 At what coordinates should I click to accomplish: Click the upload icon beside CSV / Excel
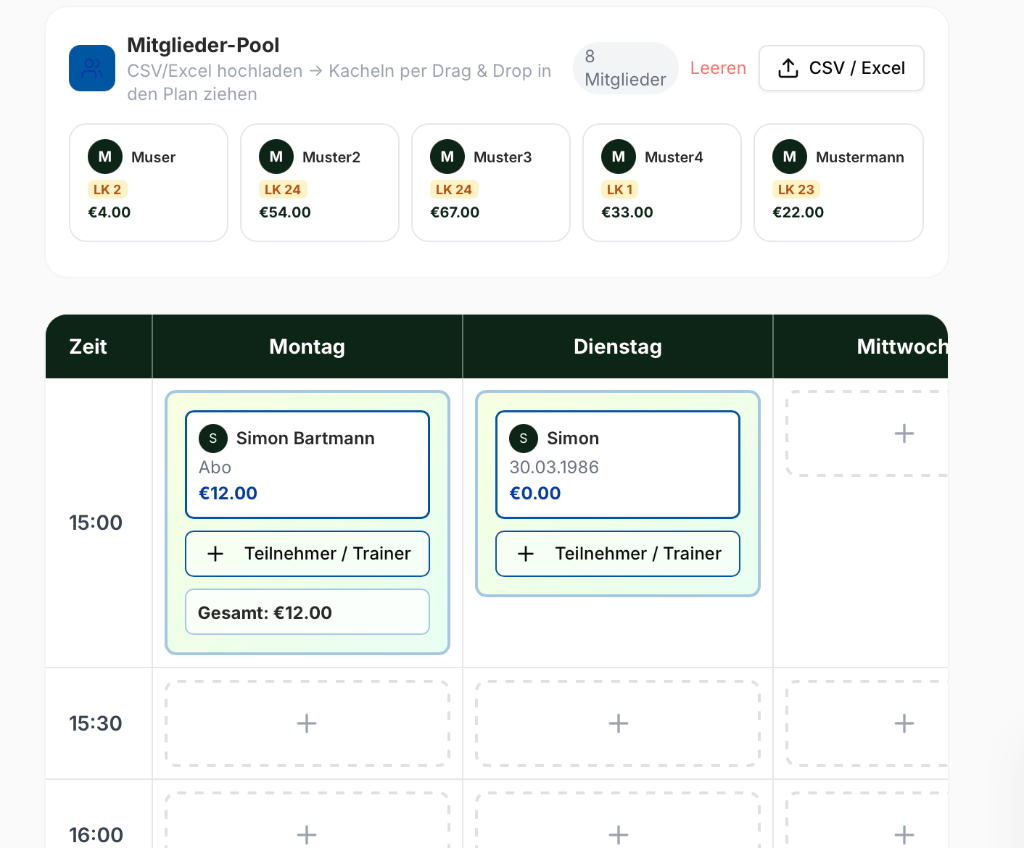point(788,68)
